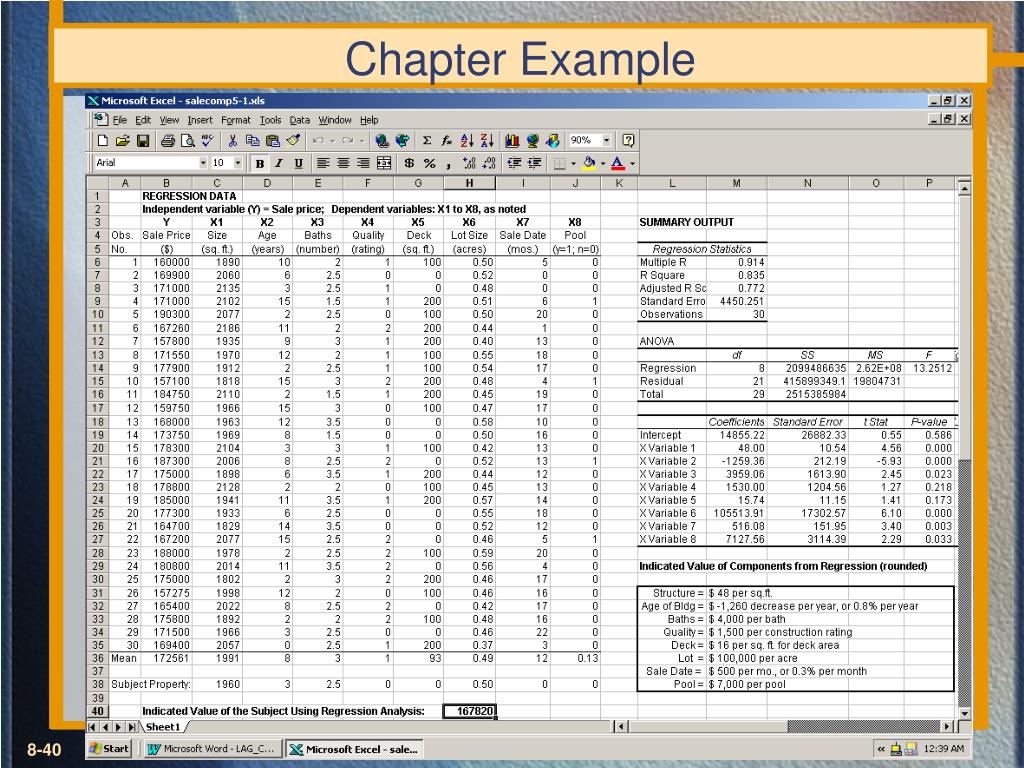1024x768 pixels.
Task: Open the Font Color dropdown arrow
Action: [632, 163]
